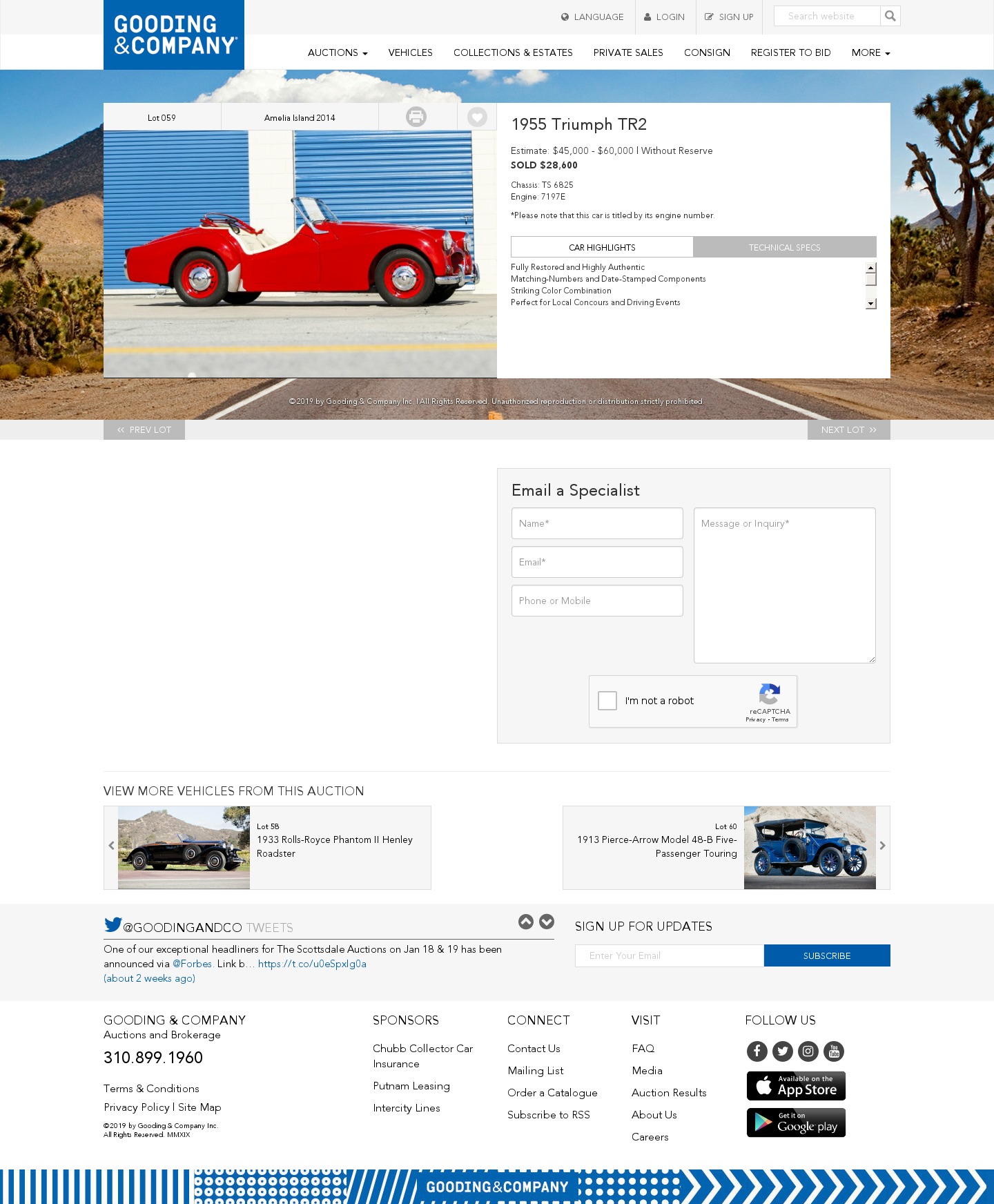
Task: Open the Instagram icon under Follow Us
Action: click(x=808, y=1051)
